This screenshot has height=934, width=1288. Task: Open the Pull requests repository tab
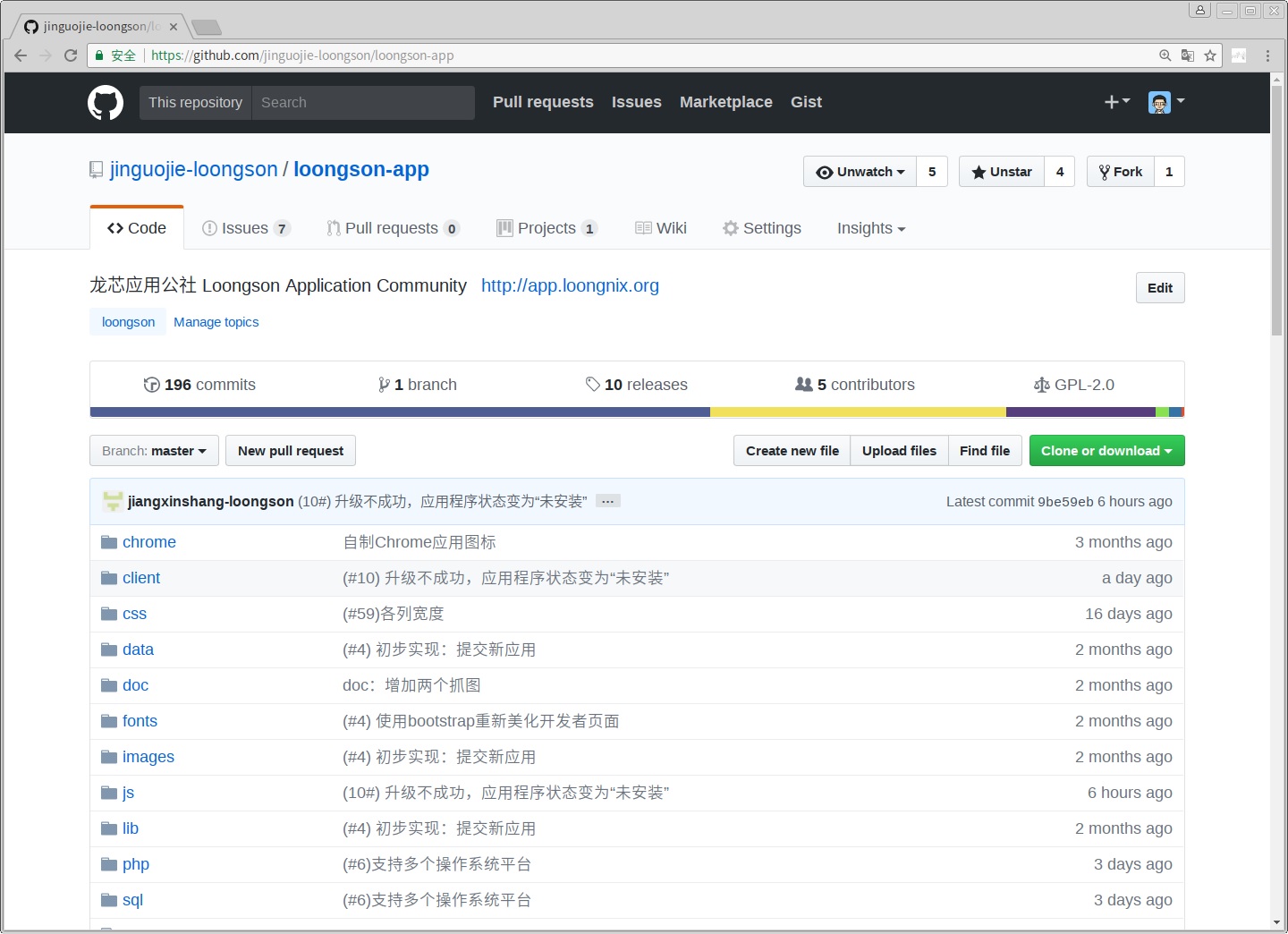394,228
